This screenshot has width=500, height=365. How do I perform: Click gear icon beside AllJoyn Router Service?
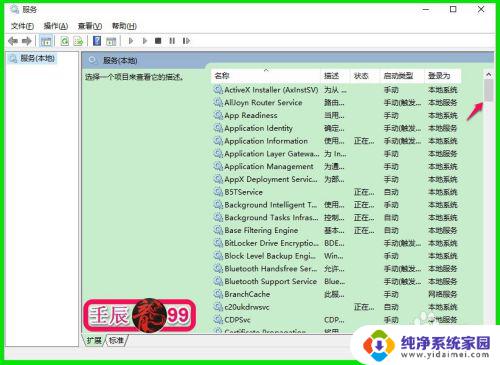pyautogui.click(x=218, y=103)
